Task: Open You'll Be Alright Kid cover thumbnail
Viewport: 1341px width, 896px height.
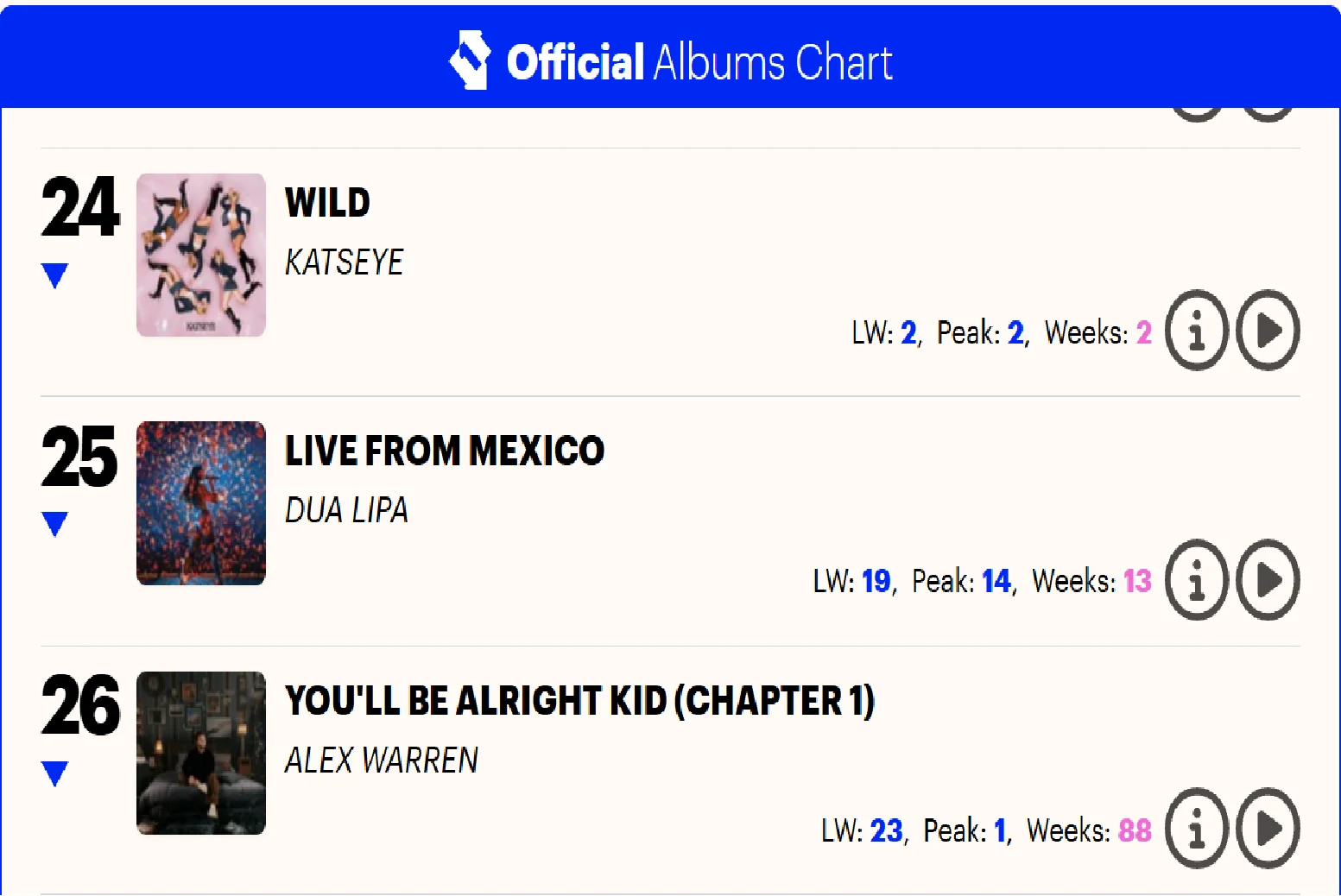Action: 201,753
